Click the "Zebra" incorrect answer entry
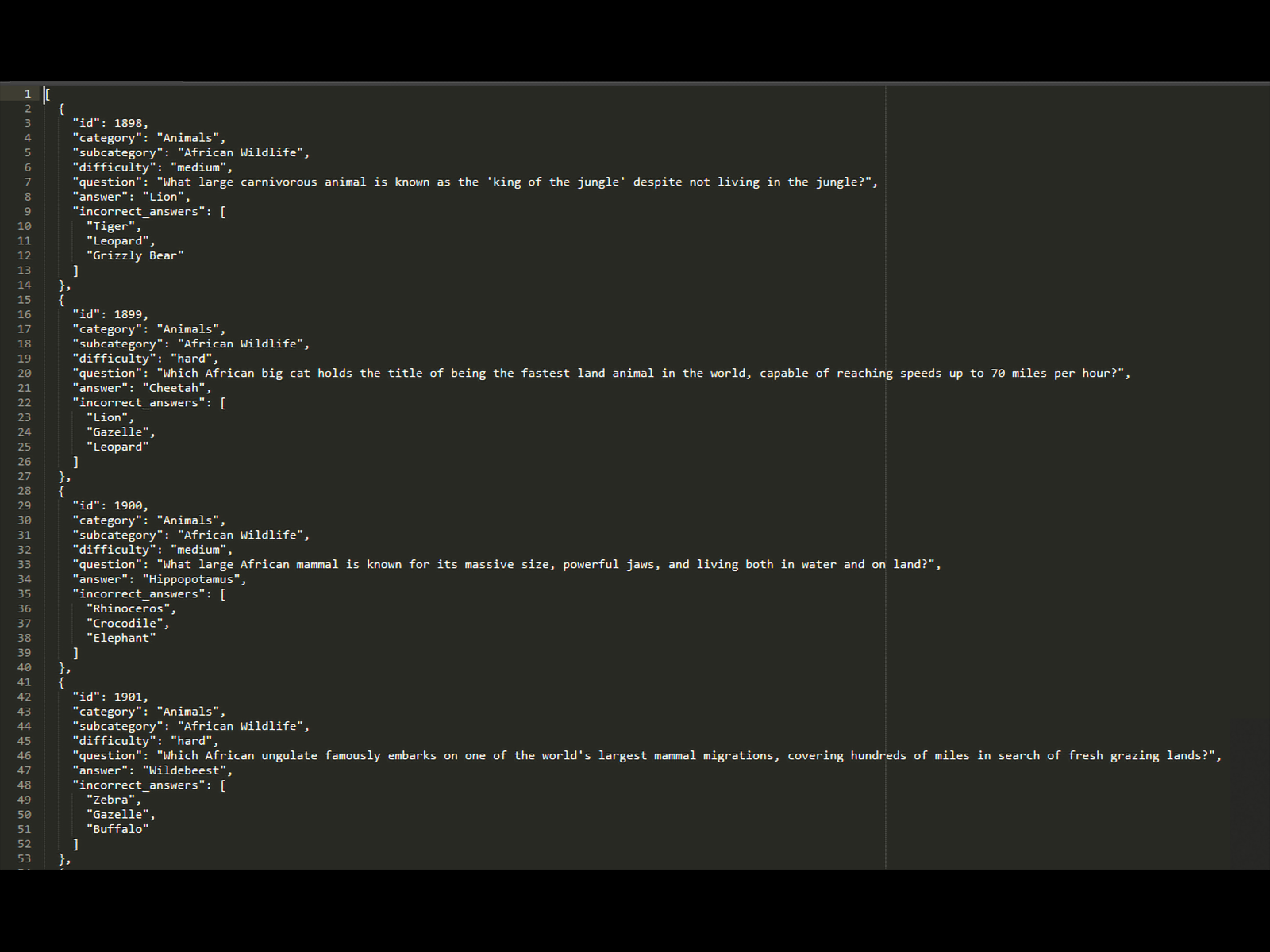Viewport: 1270px width, 952px height. [x=114, y=800]
